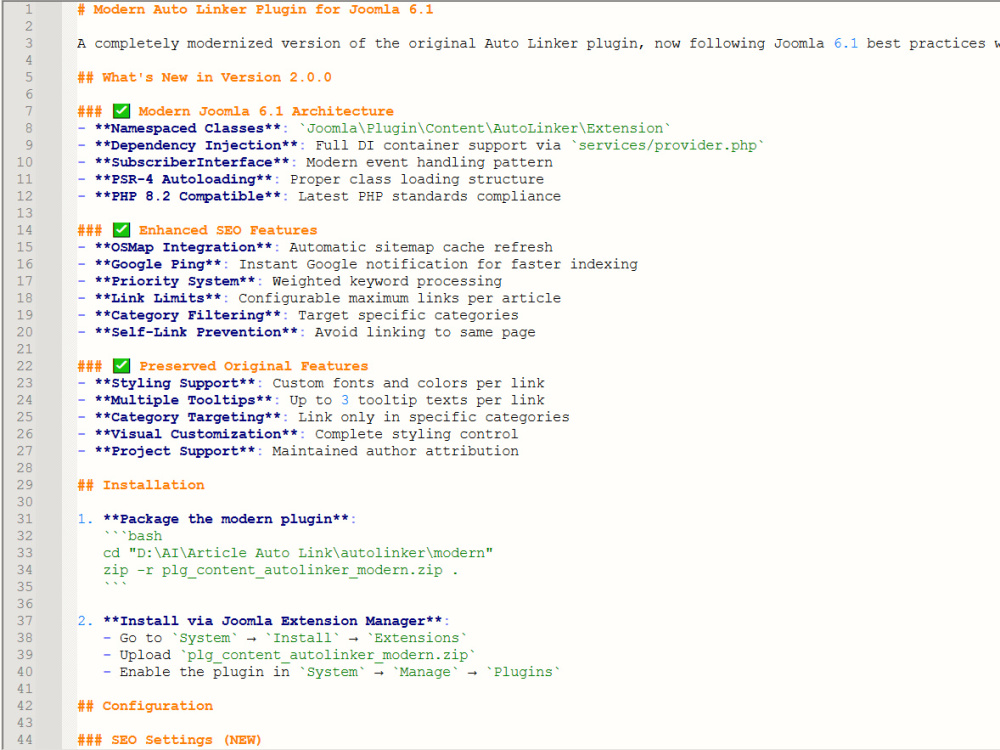Click the code 'services/provider.php'

click(x=668, y=145)
